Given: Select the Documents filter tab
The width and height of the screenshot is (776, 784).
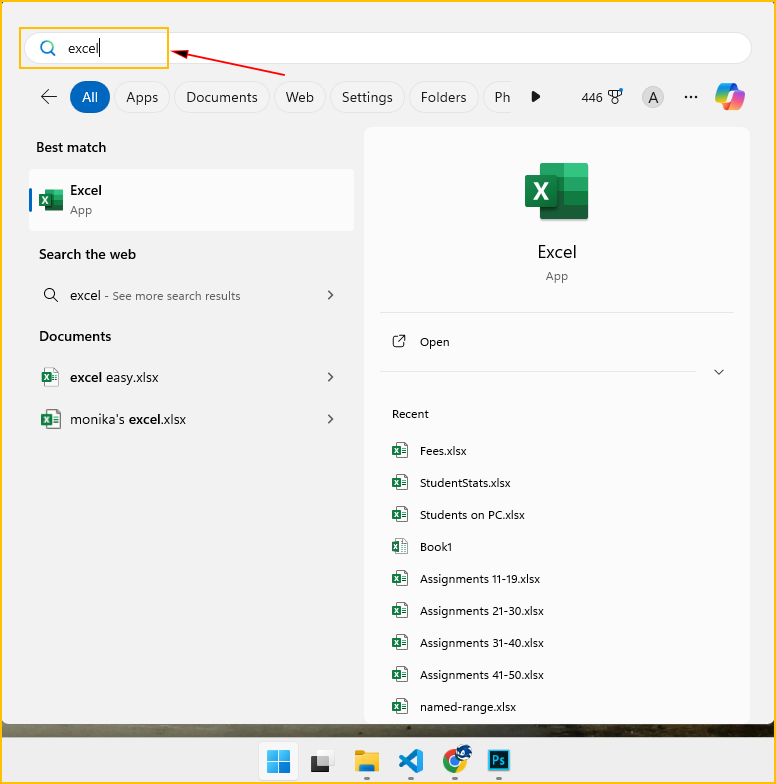Looking at the screenshot, I should click(x=222, y=97).
